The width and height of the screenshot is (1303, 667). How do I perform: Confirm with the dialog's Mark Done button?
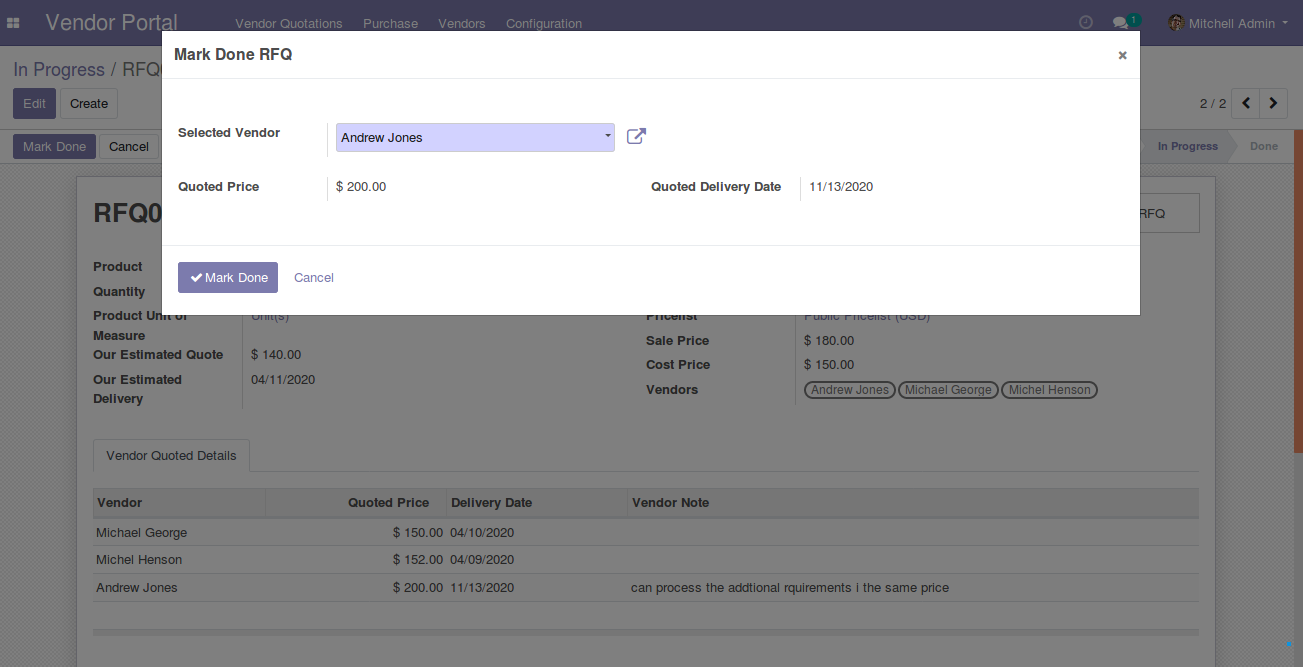coord(228,278)
